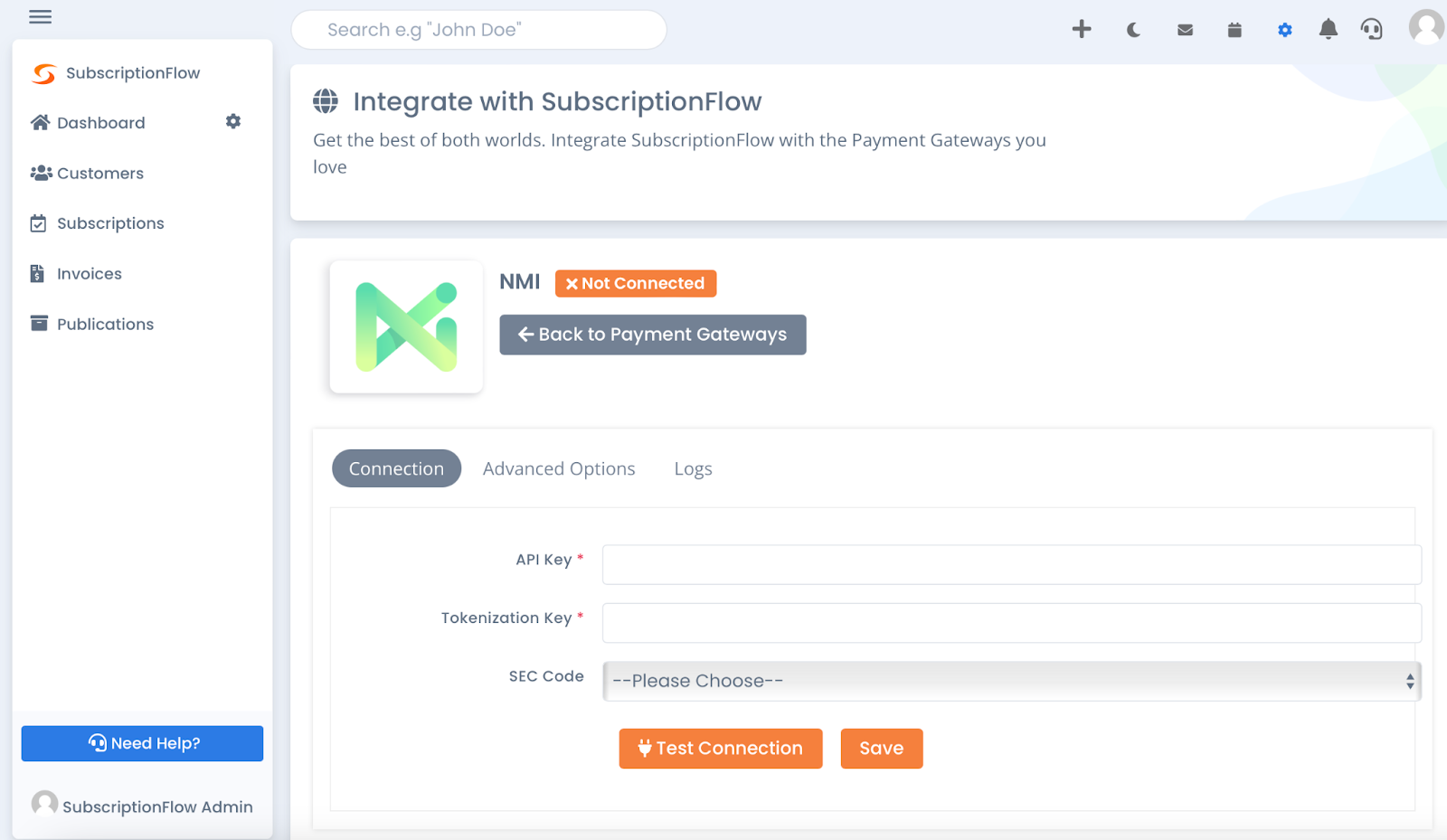The image size is (1447, 840).
Task: Click the plus add icon in top bar
Action: 1082,29
